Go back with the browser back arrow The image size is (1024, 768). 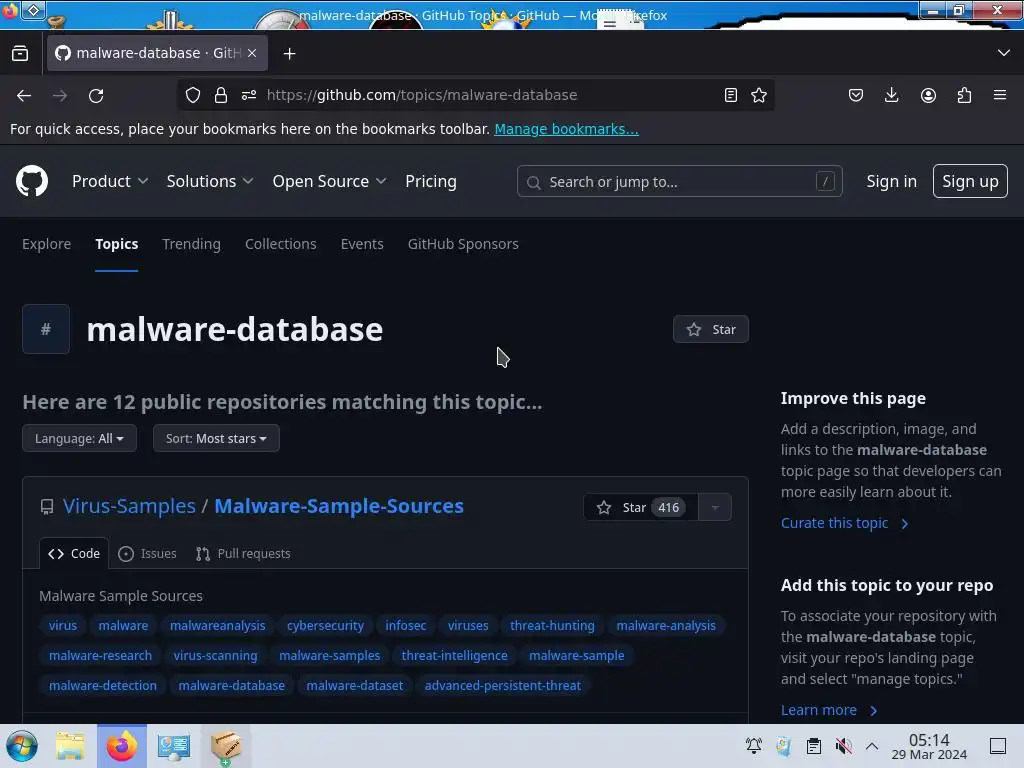24,95
